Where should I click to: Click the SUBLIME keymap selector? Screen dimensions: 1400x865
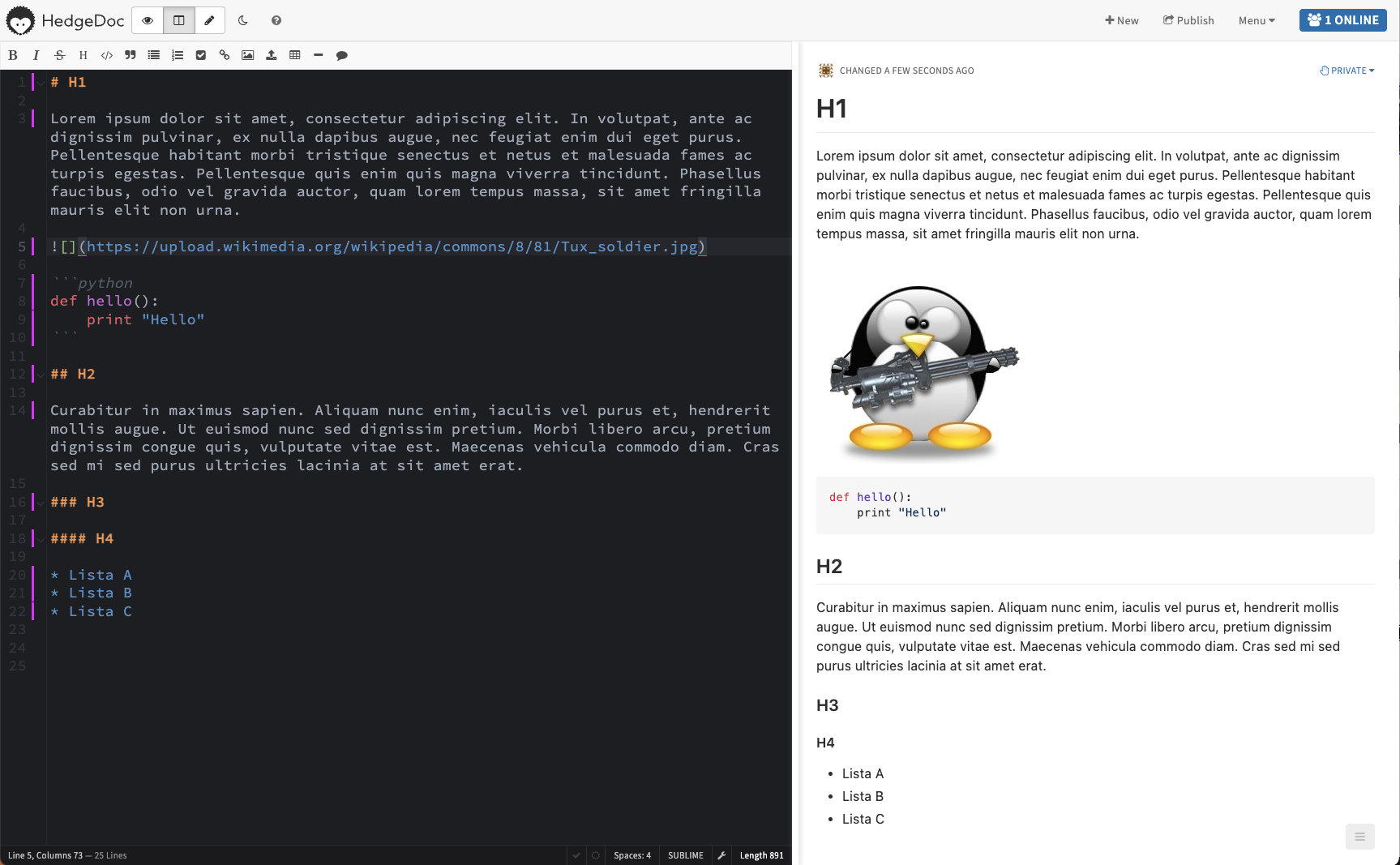tap(685, 855)
